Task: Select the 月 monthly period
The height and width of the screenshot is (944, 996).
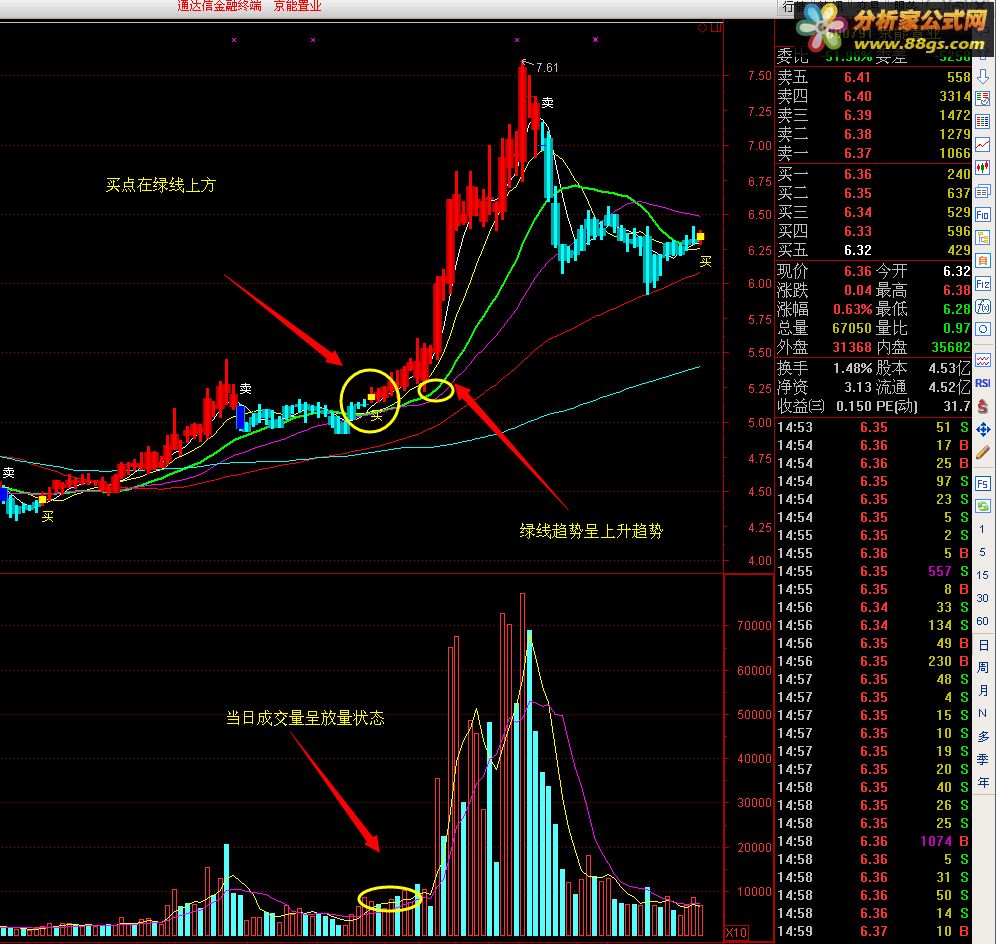Action: (983, 691)
